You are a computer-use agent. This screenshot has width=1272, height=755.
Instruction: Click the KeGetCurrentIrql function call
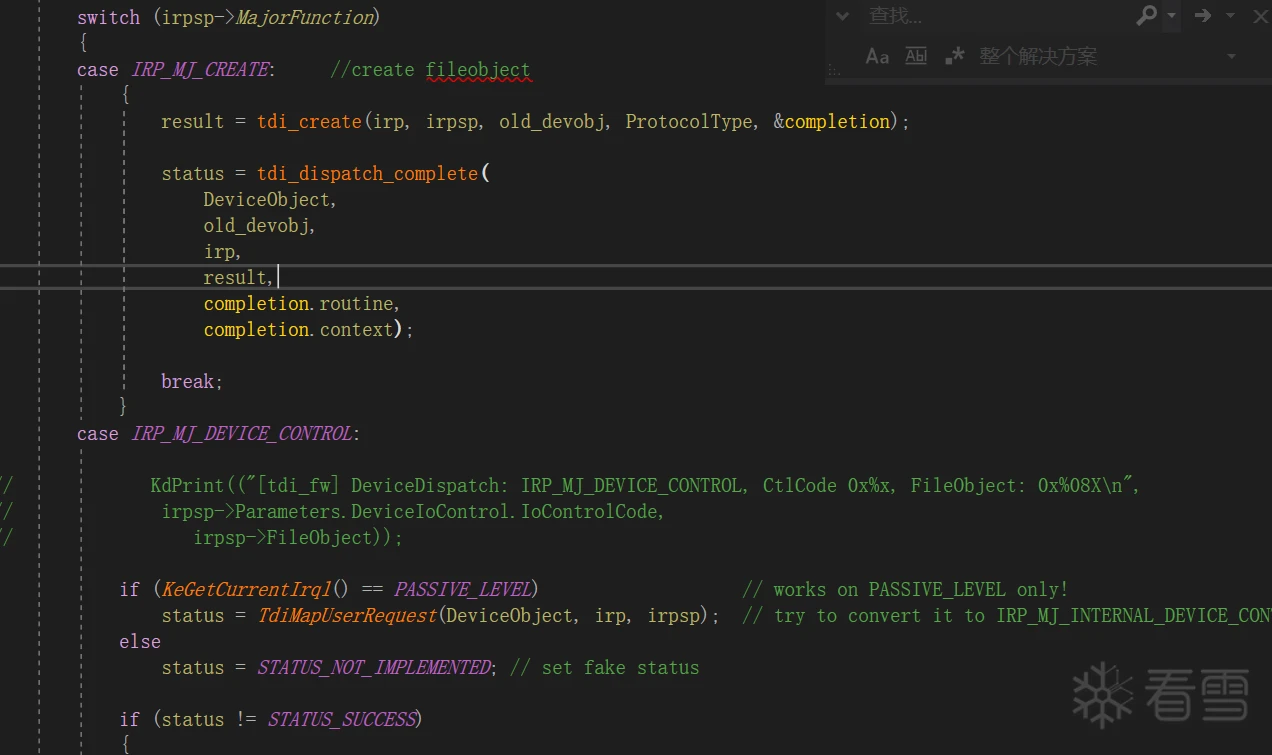(x=246, y=590)
